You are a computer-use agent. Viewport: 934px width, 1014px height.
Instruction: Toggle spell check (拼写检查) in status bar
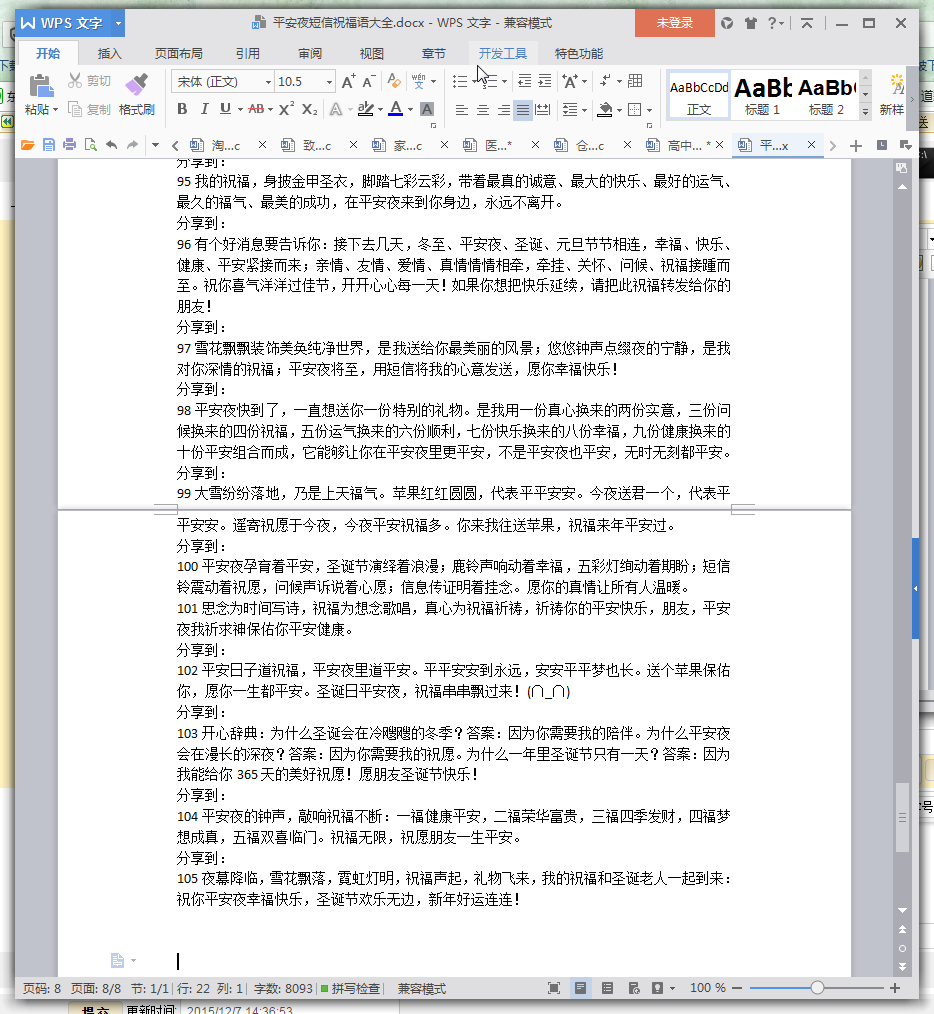point(350,988)
